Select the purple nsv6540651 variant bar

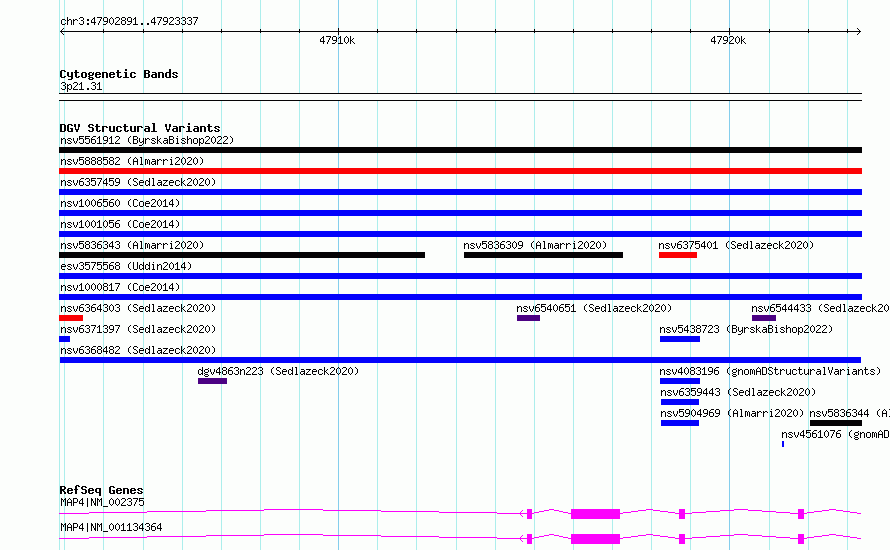[x=528, y=318]
